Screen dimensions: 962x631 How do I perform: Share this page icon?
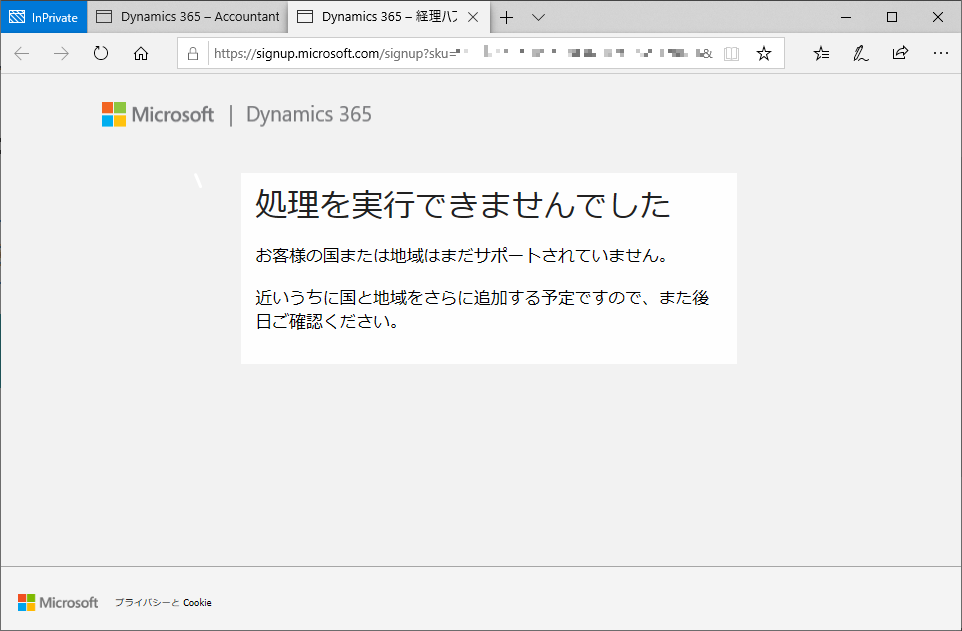click(900, 53)
